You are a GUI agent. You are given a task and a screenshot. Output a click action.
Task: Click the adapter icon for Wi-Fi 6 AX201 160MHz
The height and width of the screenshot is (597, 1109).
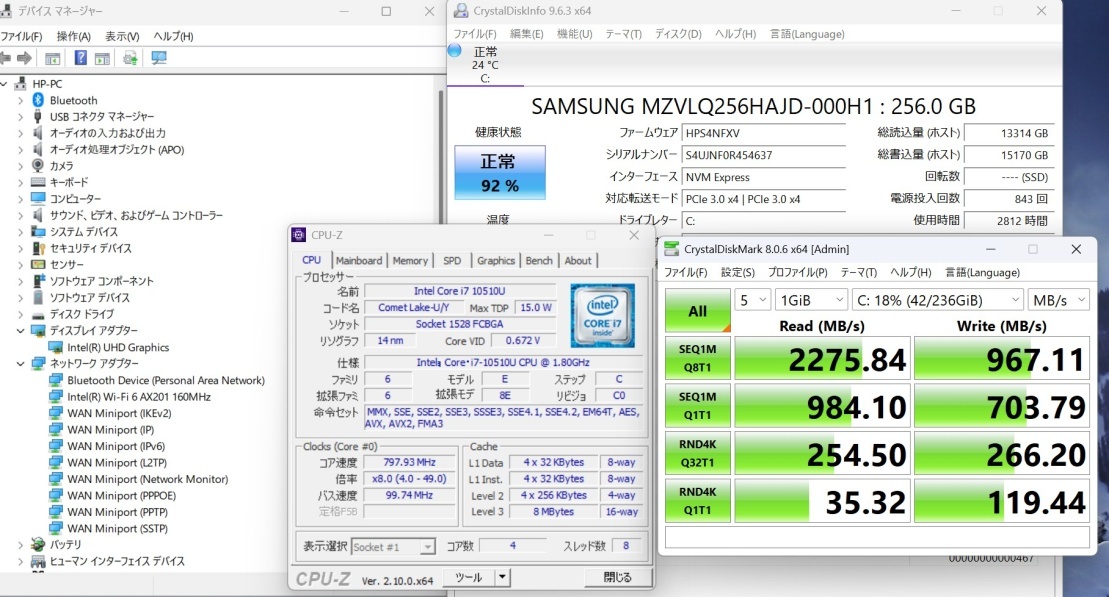(x=55, y=397)
